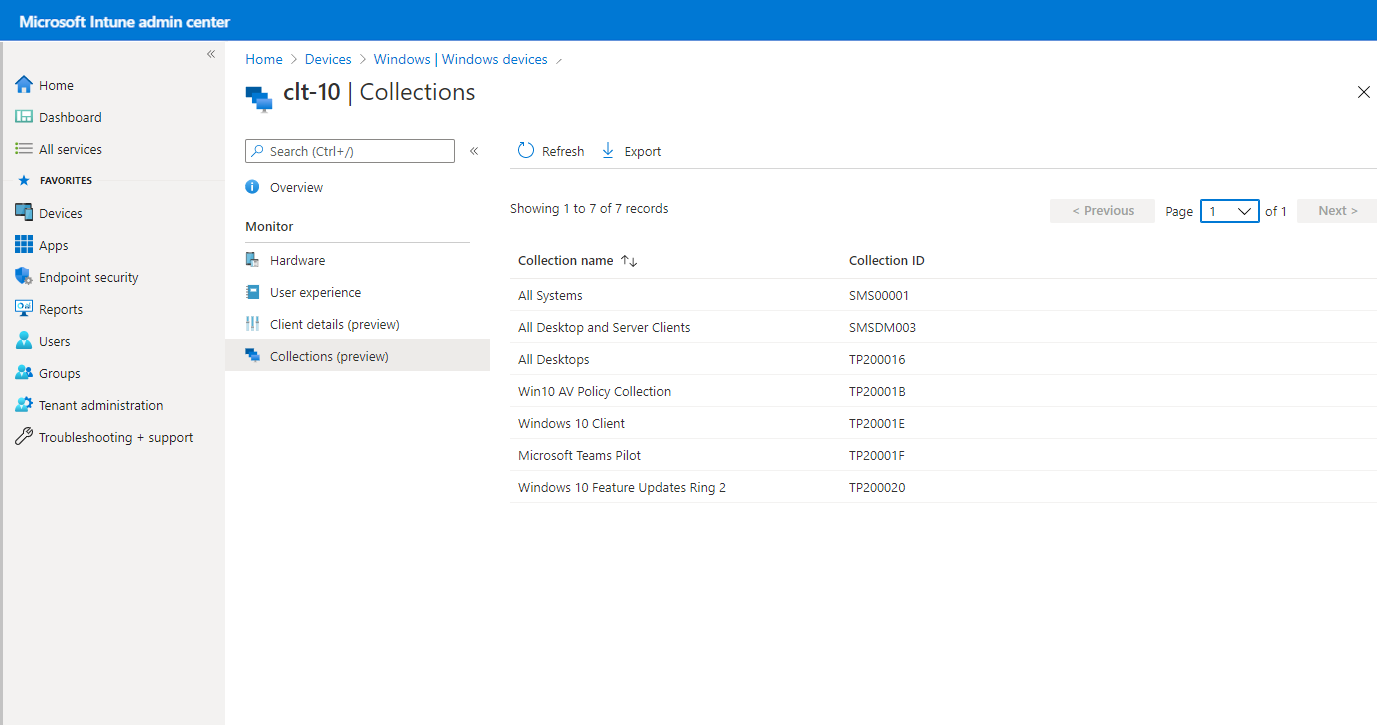The height and width of the screenshot is (725, 1377).
Task: Click the Reports icon in sidebar
Action: tap(24, 309)
